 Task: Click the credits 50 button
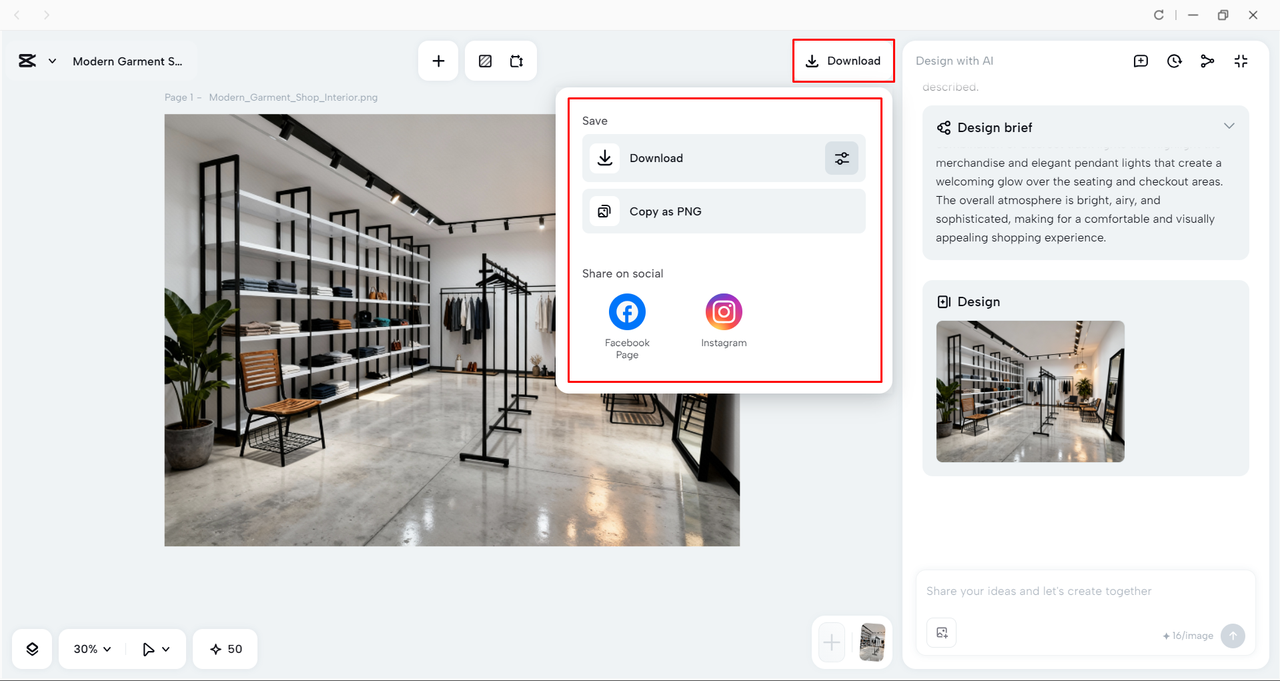point(225,649)
